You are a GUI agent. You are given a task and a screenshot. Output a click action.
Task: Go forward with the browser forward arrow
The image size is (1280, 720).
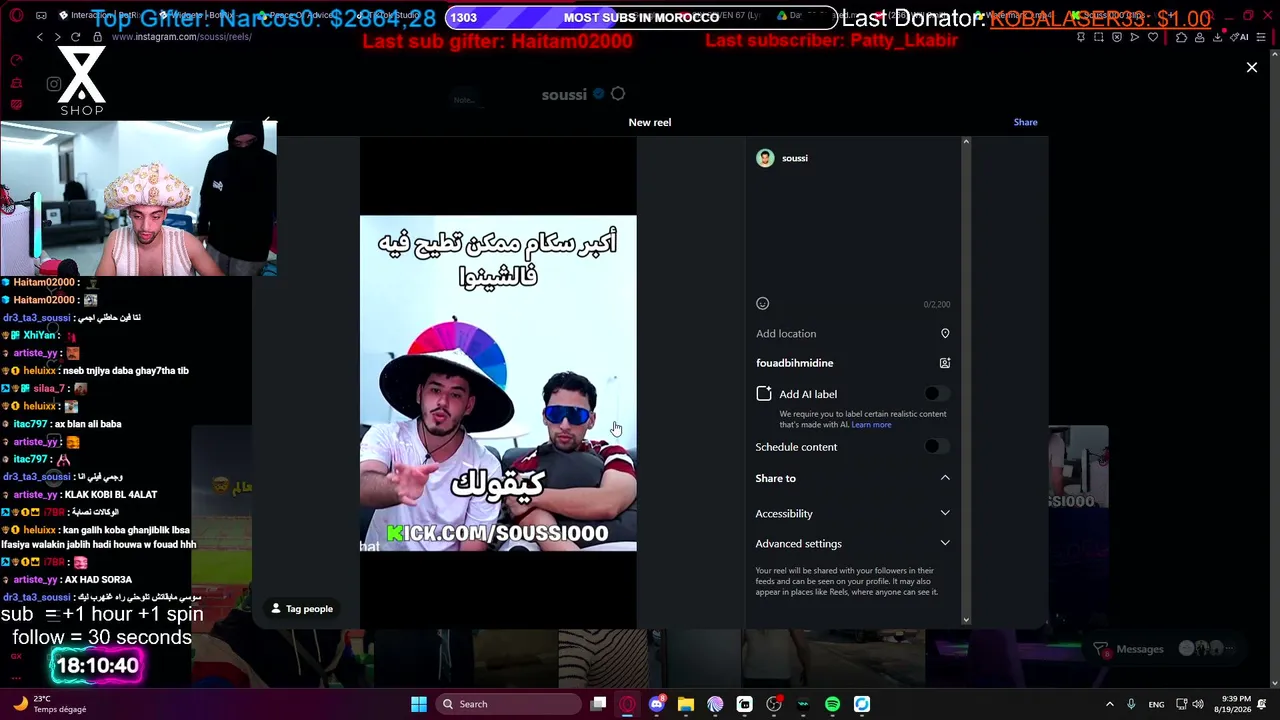(x=57, y=37)
